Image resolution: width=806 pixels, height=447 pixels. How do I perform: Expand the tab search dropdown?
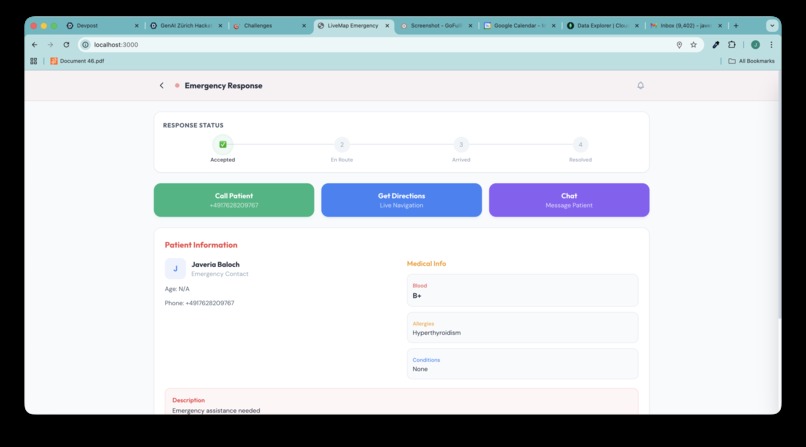point(772,25)
